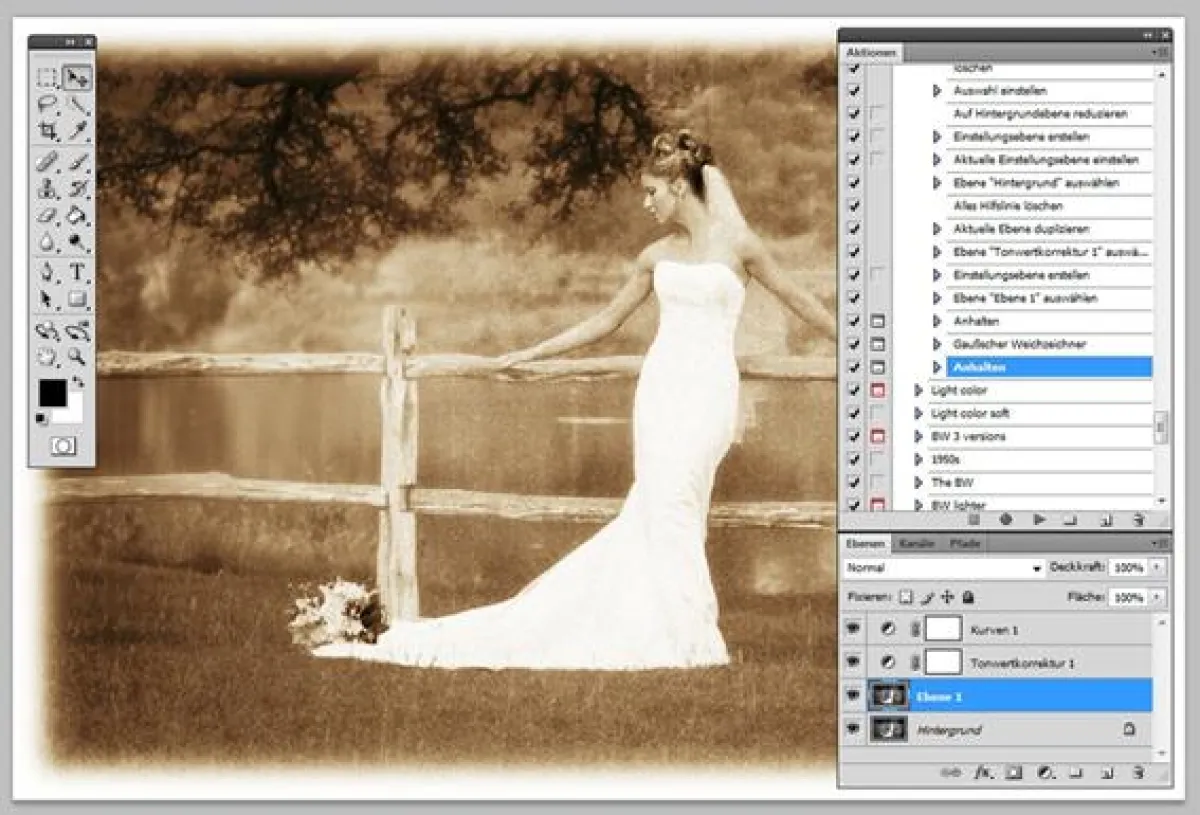Activate the Zoom magnifier tool
Image resolution: width=1200 pixels, height=815 pixels.
click(x=77, y=356)
